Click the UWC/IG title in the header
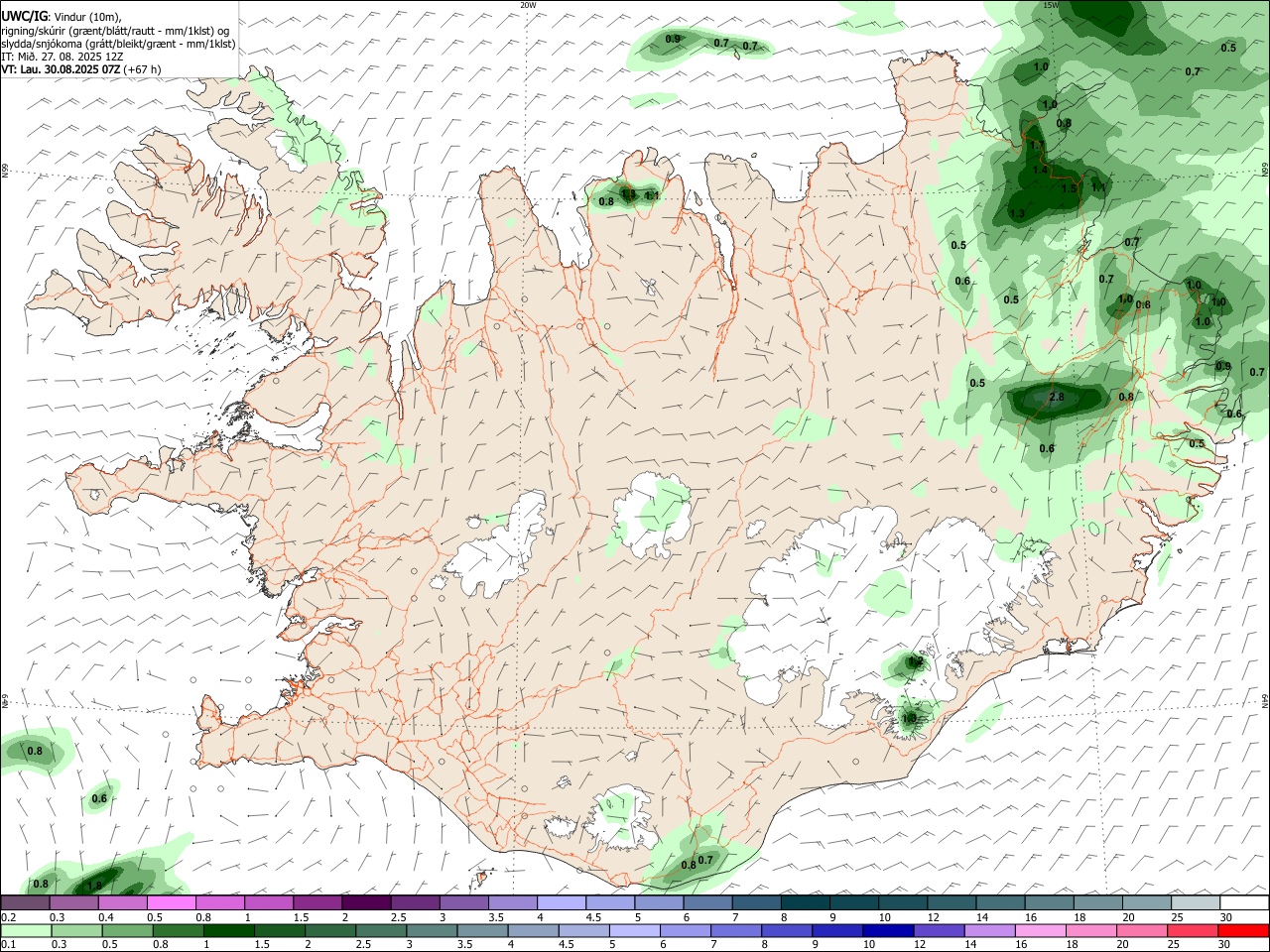 pos(25,17)
